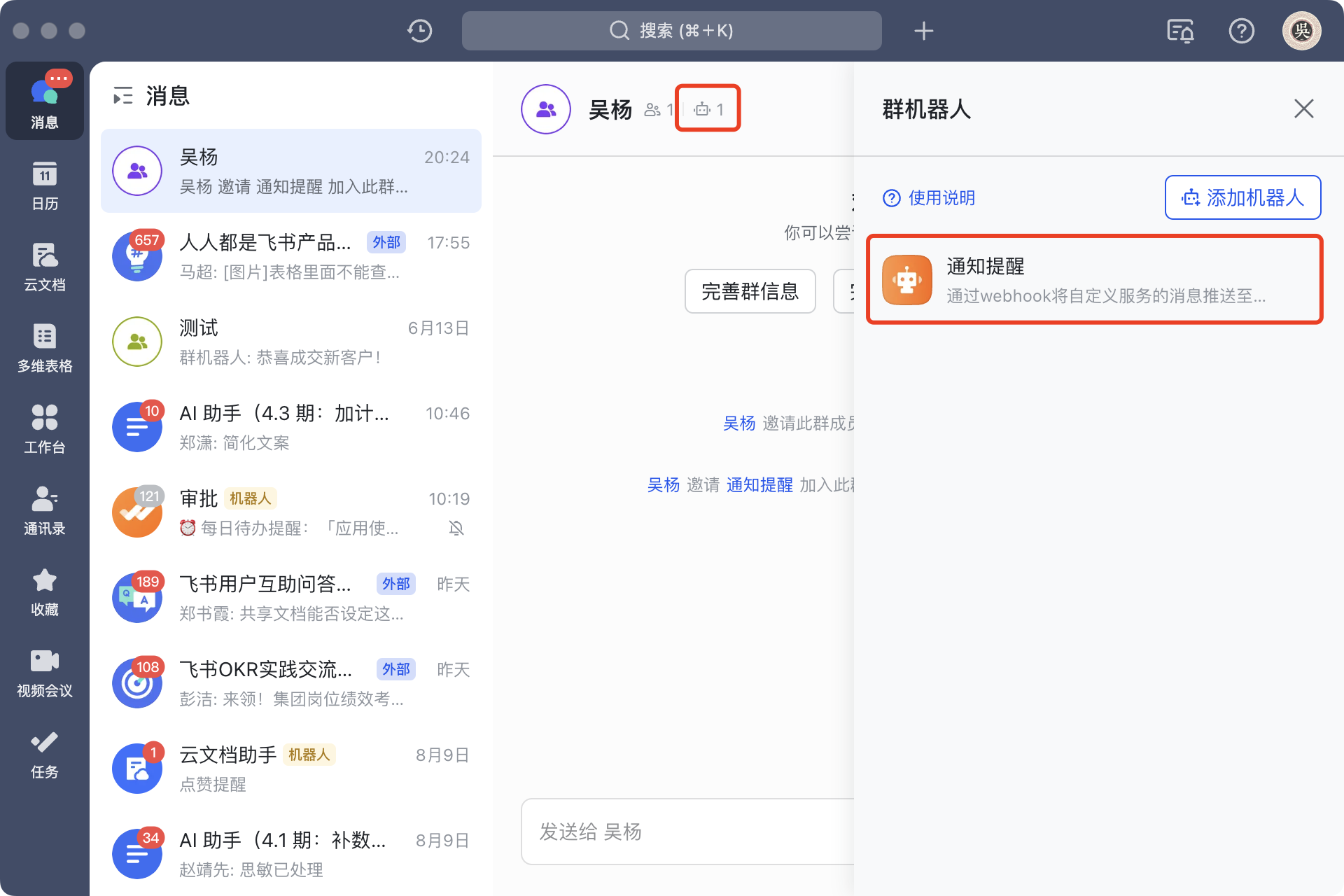Viewport: 1344px width, 896px height.
Task: Open the 审批 bot conversation
Action: pos(291,512)
